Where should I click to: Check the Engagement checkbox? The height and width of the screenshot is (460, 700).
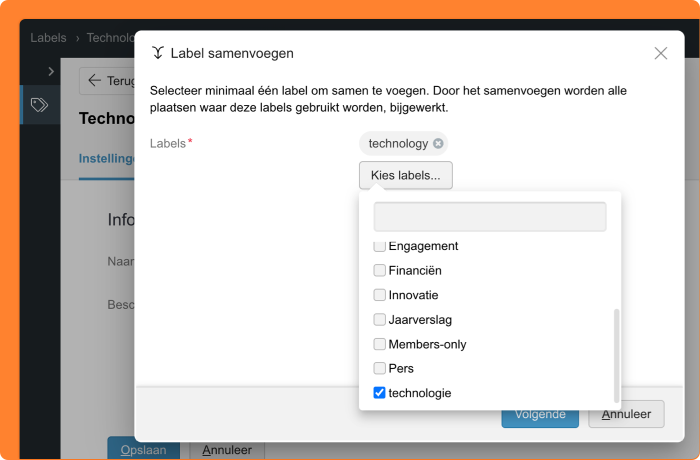pyautogui.click(x=379, y=246)
